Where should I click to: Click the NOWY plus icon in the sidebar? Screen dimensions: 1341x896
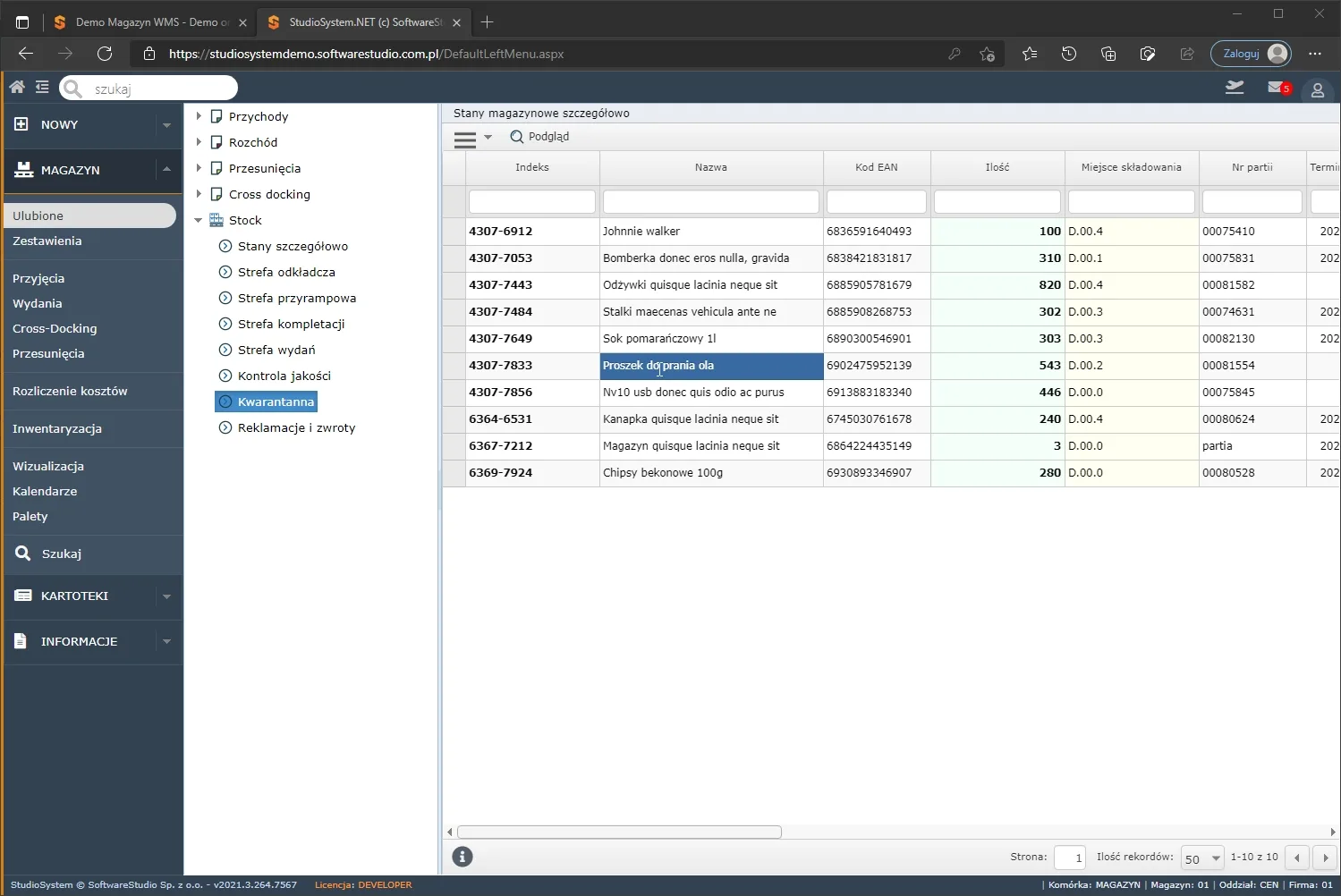click(x=21, y=124)
